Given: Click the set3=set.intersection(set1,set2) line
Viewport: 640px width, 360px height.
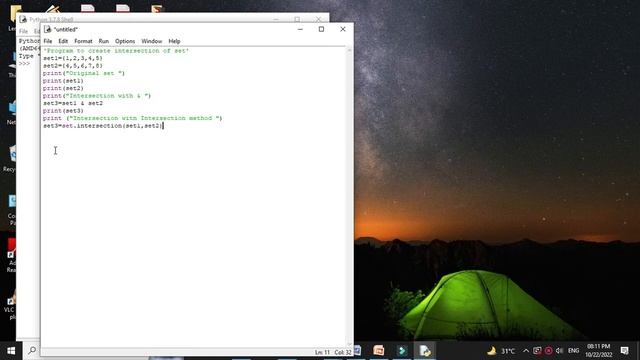Looking at the screenshot, I should 103,126.
